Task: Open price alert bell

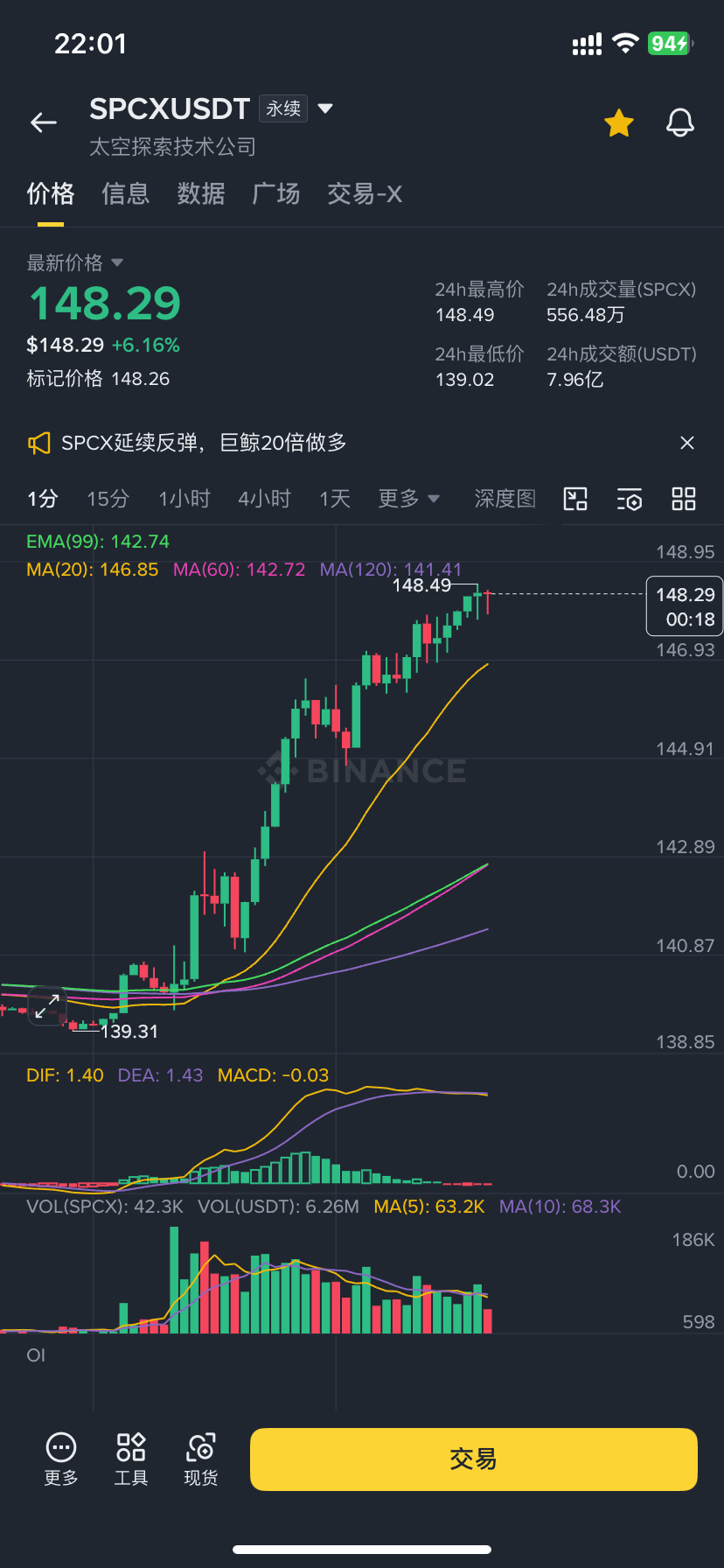Action: coord(680,123)
